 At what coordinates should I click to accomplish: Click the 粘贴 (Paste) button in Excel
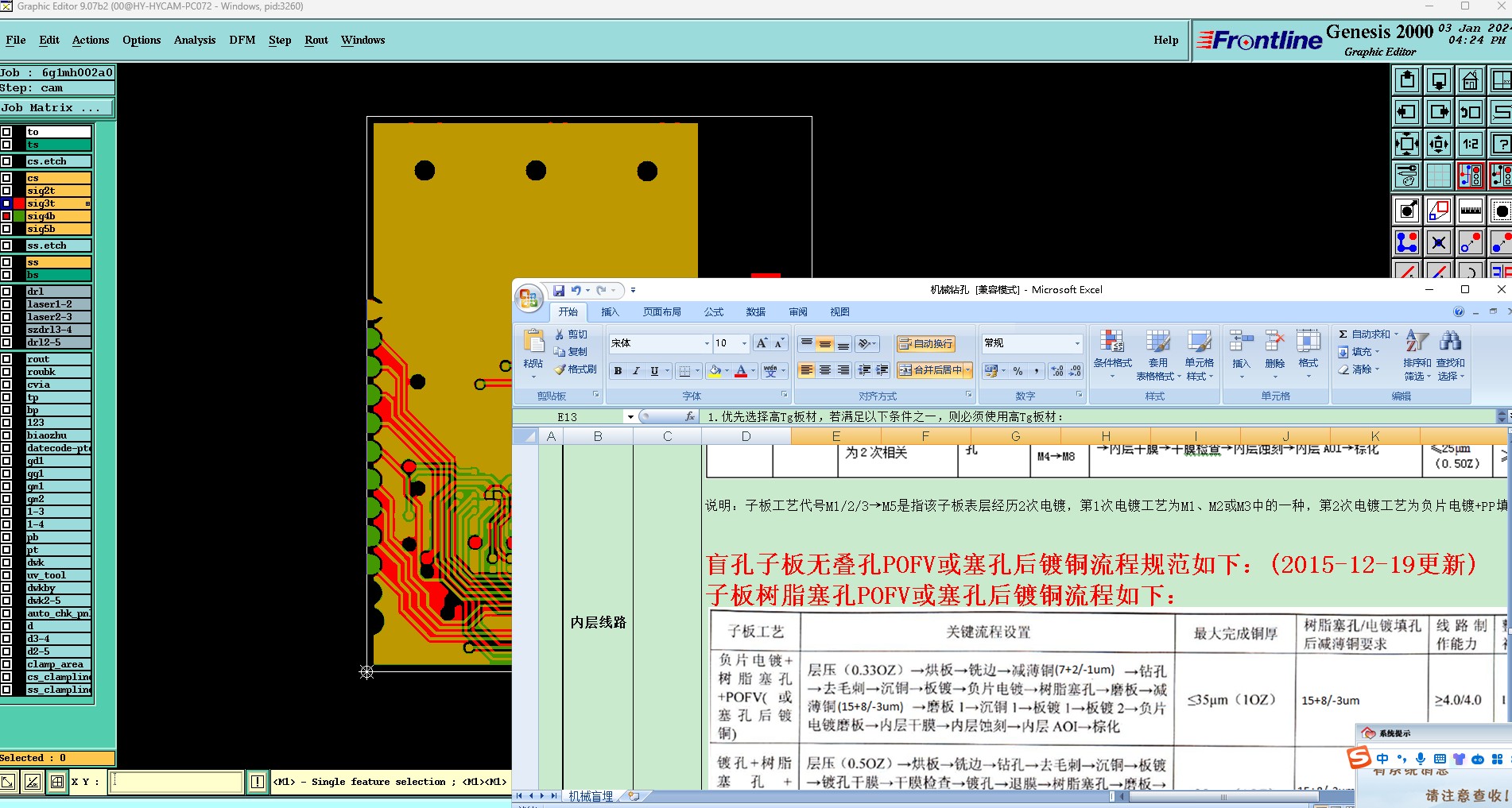point(533,354)
